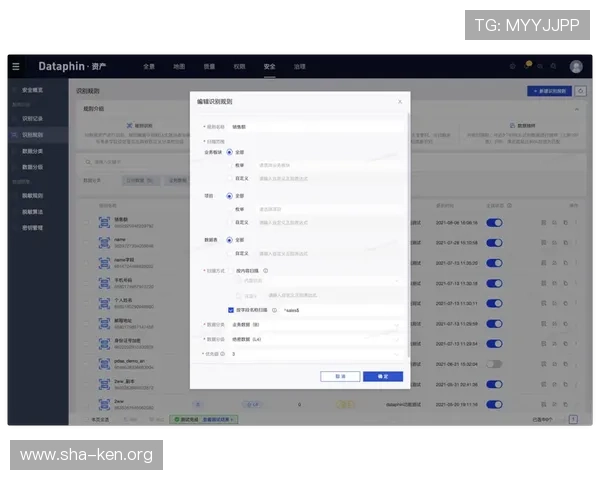This screenshot has height=480, width=600.
Task: Click the info icon next to 按内容扫描
Action: click(x=266, y=270)
